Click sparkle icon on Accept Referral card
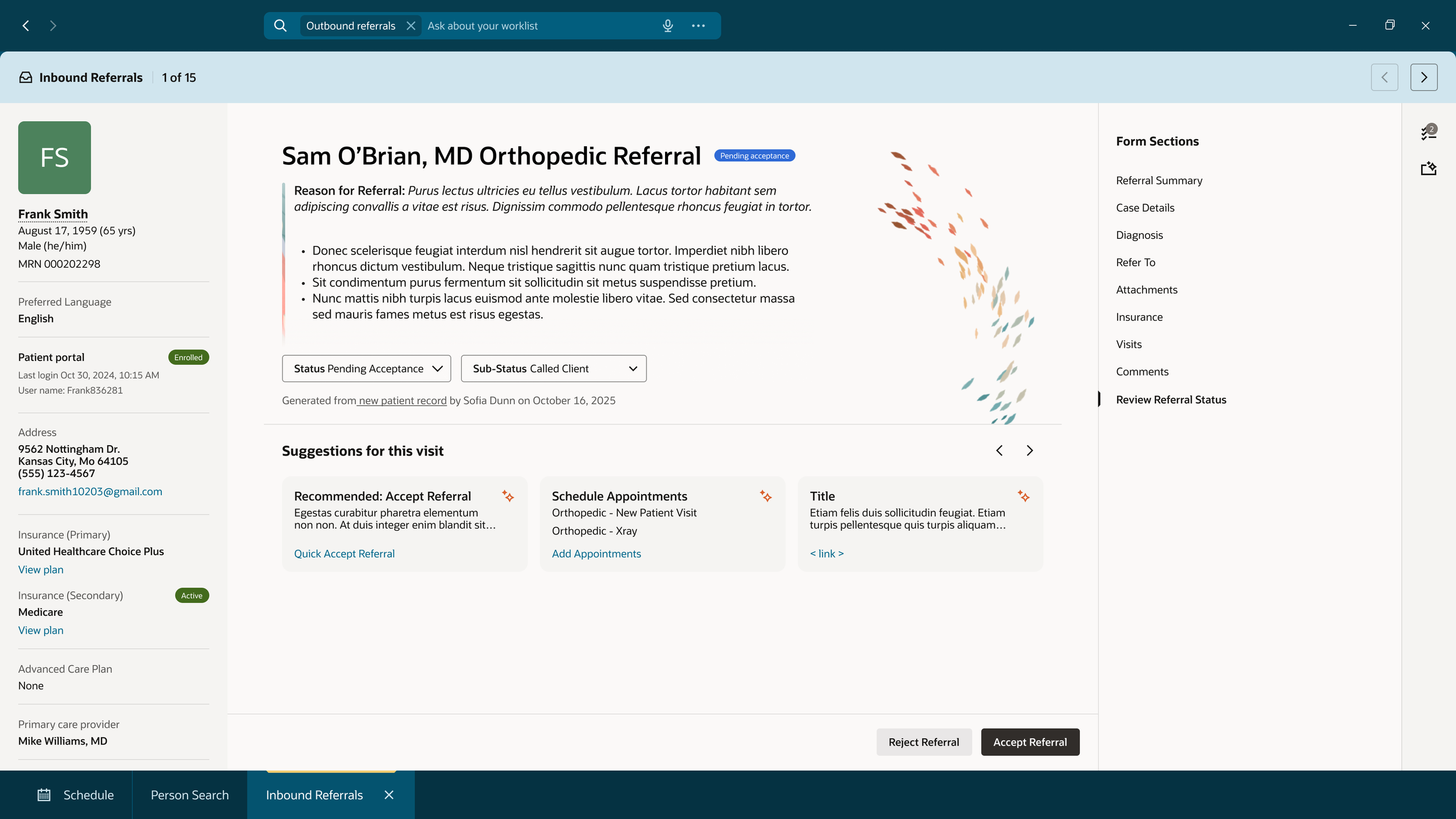Image resolution: width=1456 pixels, height=819 pixels. tap(508, 496)
